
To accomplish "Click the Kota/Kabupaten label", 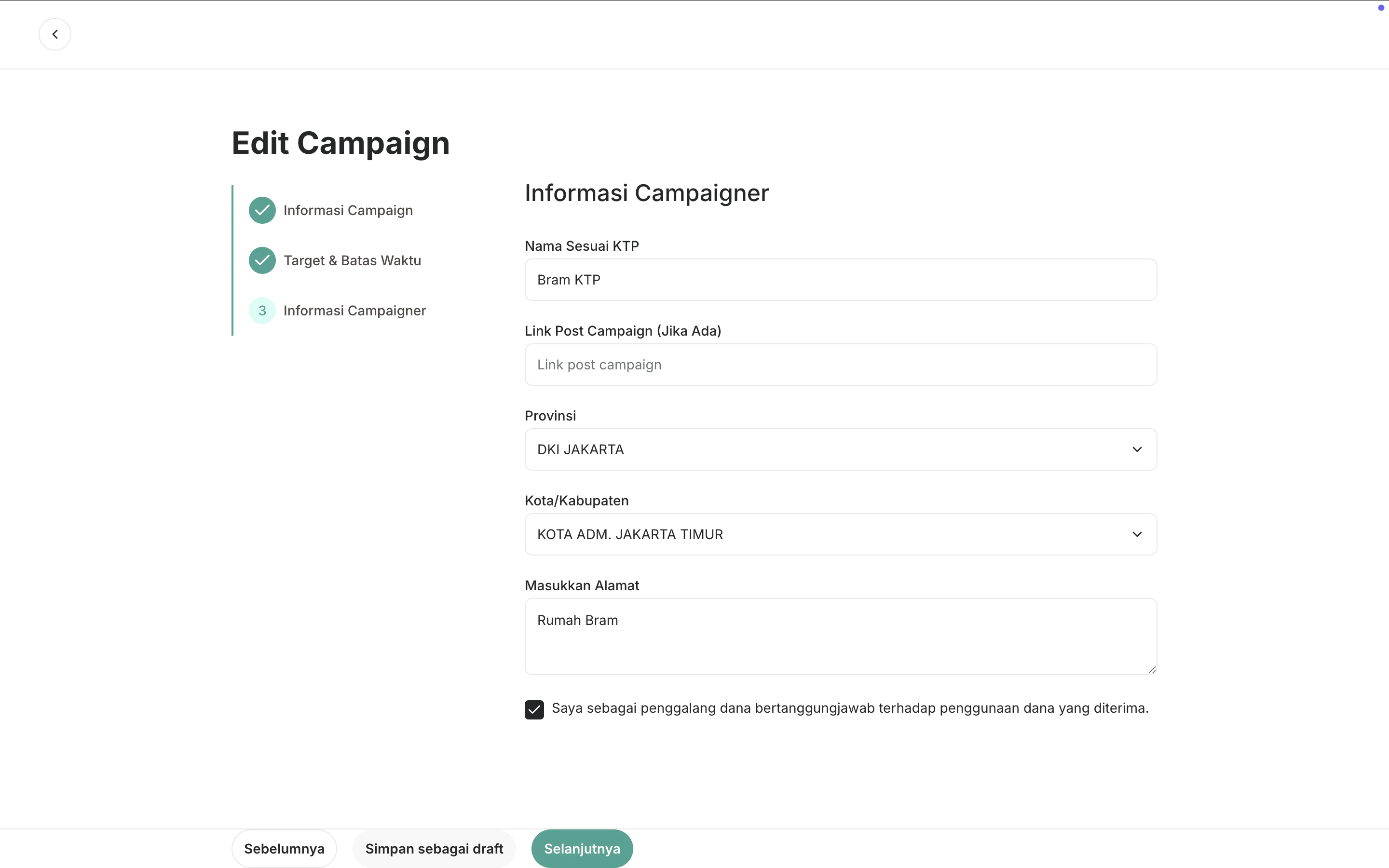I will pos(576,501).
